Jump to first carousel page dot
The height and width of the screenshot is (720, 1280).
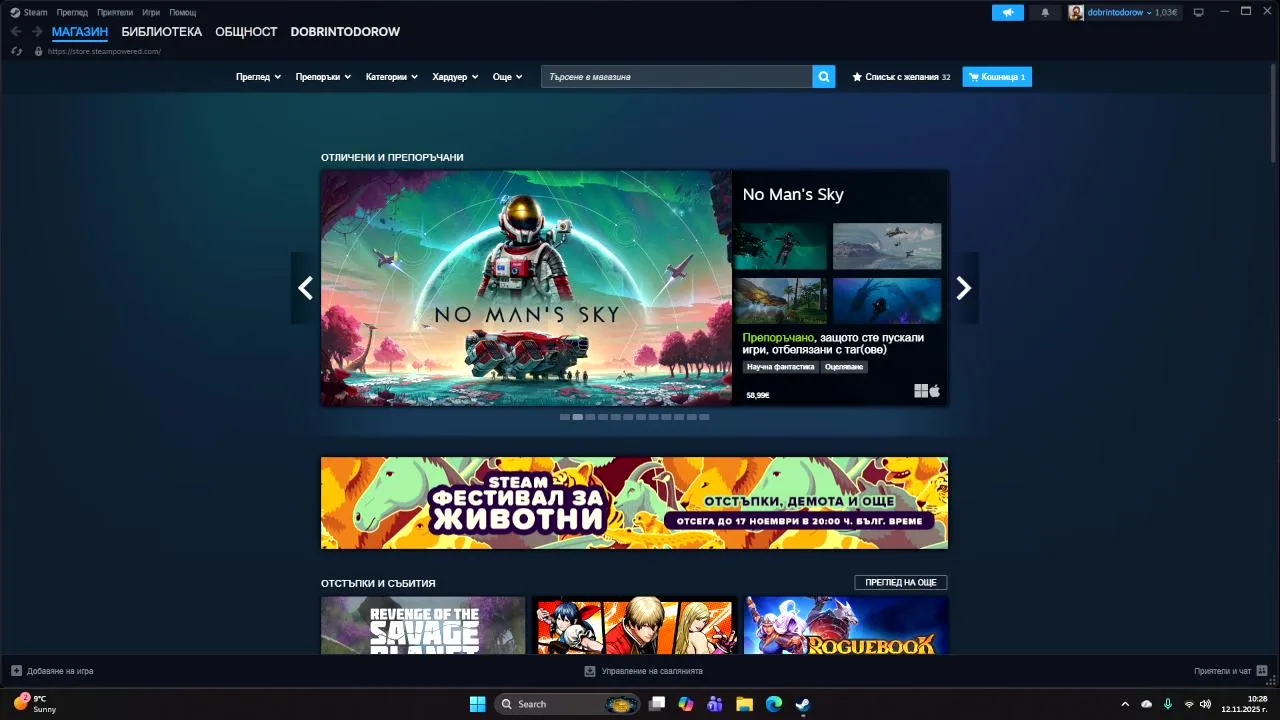pyautogui.click(x=565, y=417)
